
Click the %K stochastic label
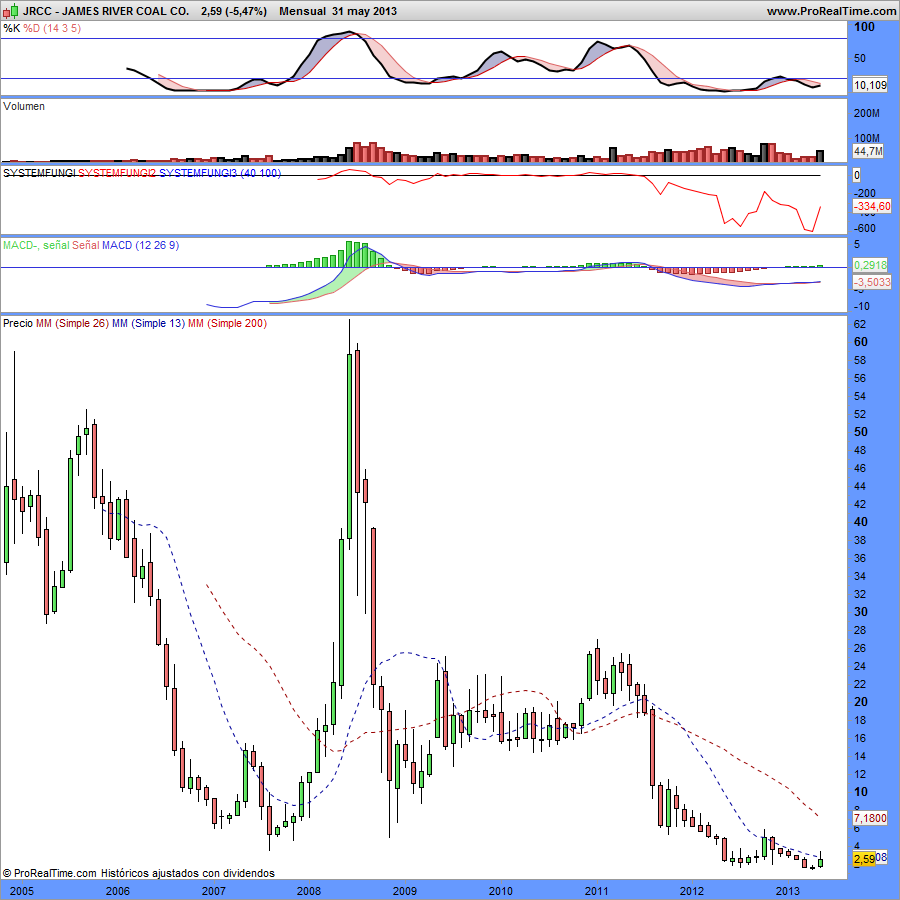click(x=11, y=28)
